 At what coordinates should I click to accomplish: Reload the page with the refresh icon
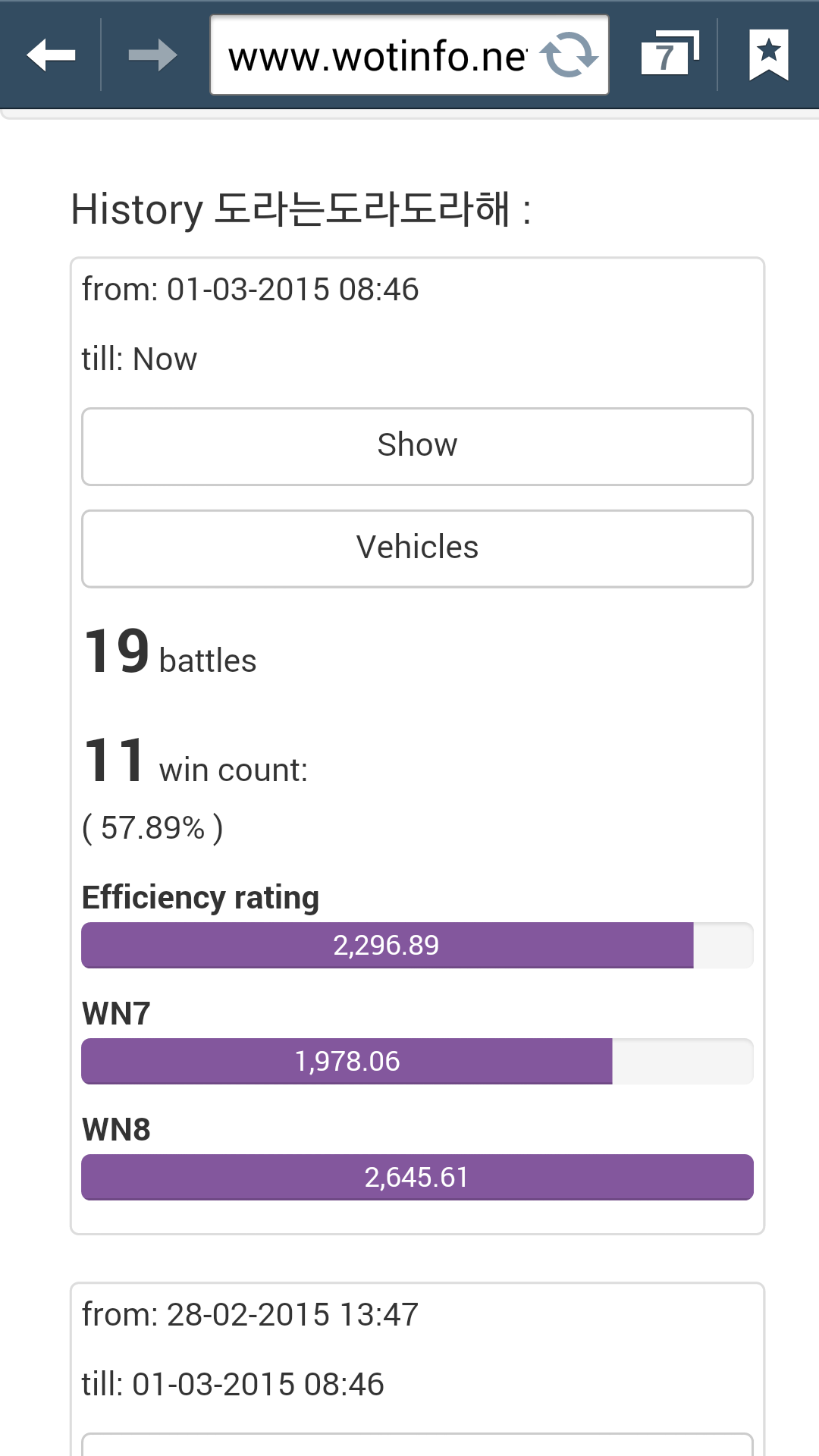569,55
